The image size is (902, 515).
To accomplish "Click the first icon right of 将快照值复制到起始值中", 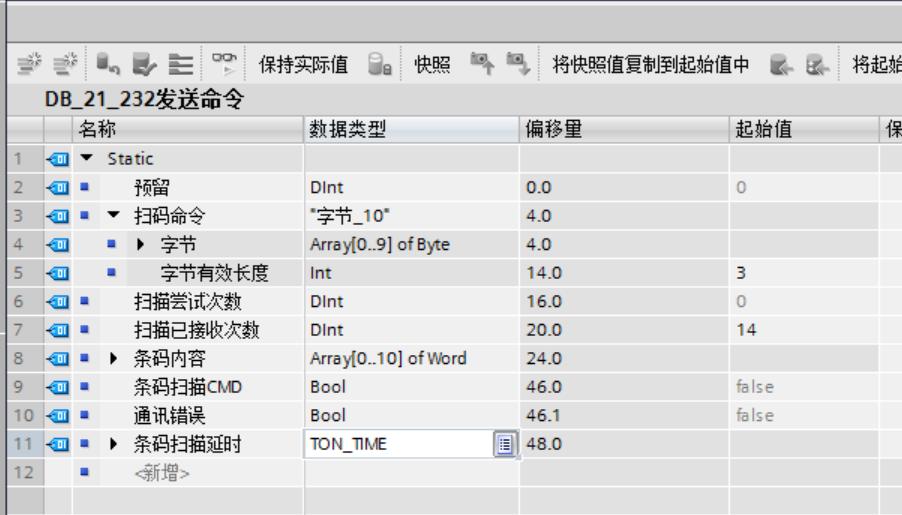I will [x=781, y=64].
